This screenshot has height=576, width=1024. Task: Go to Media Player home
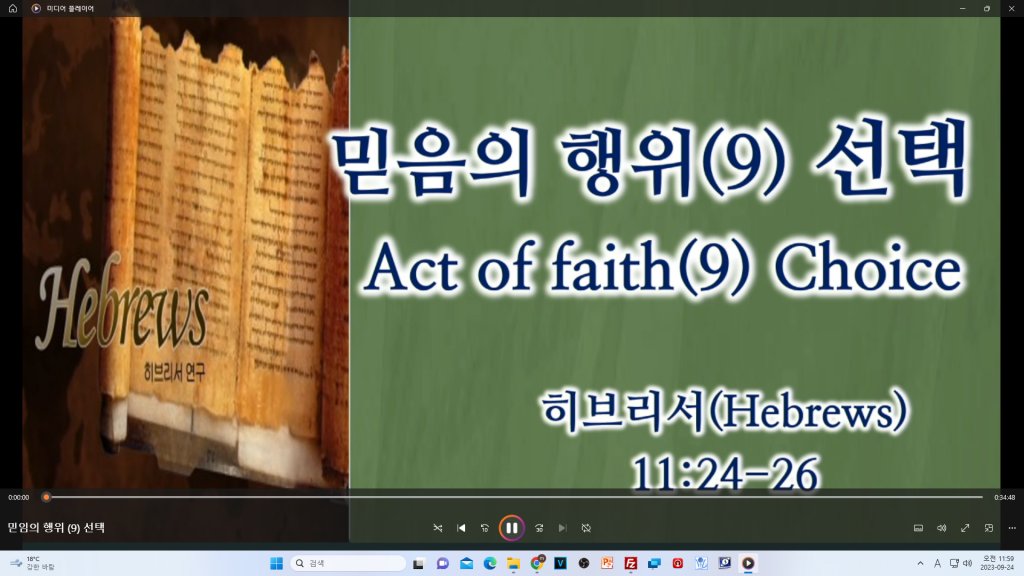pyautogui.click(x=13, y=8)
